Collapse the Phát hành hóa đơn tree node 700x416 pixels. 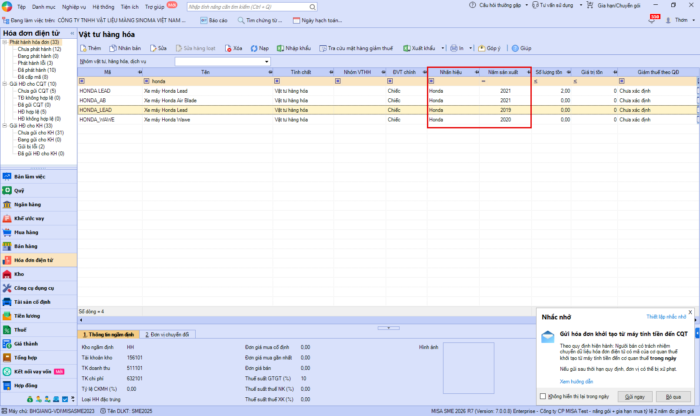pyautogui.click(x=5, y=42)
